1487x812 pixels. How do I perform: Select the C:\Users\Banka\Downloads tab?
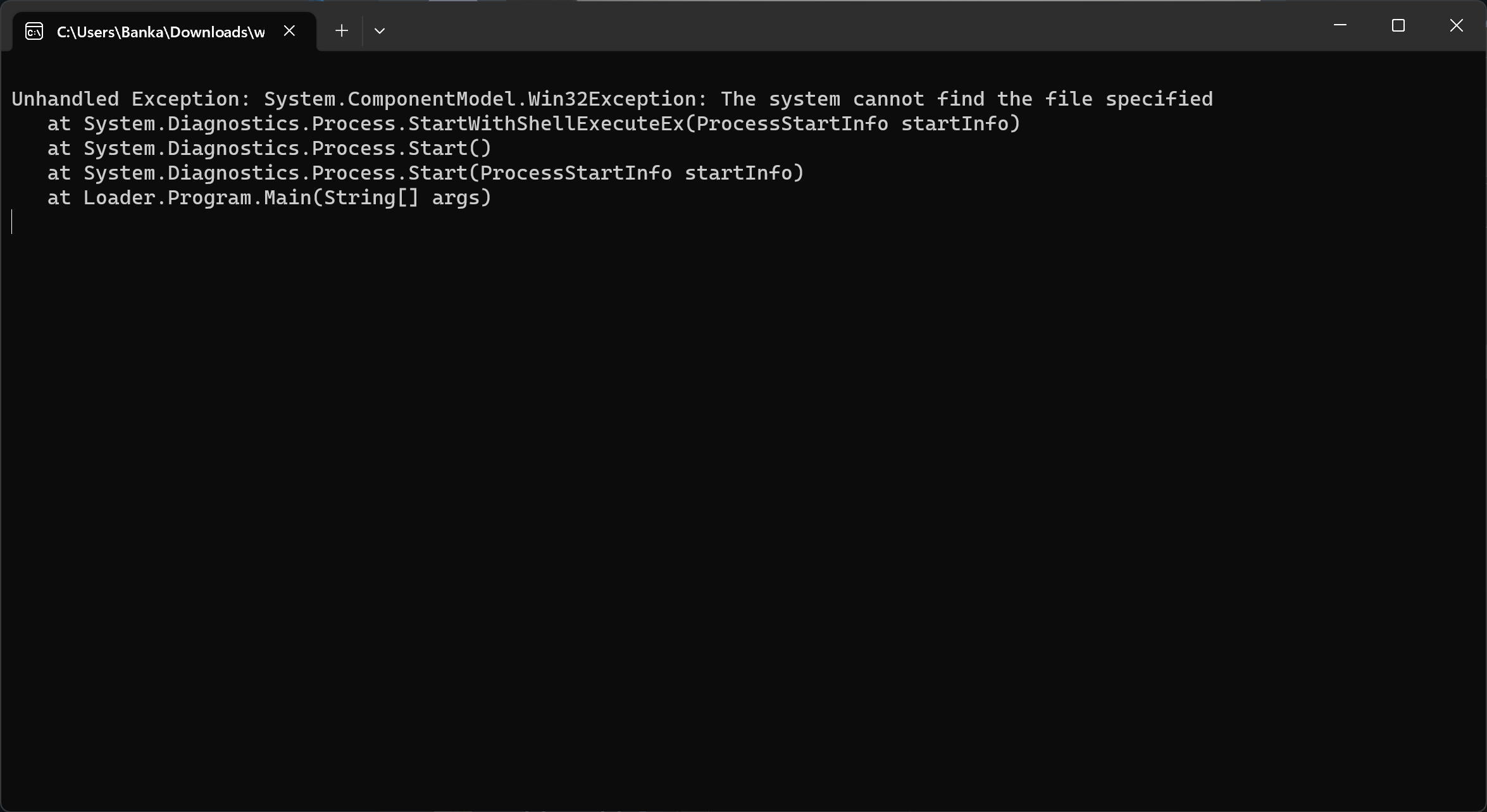pos(160,32)
